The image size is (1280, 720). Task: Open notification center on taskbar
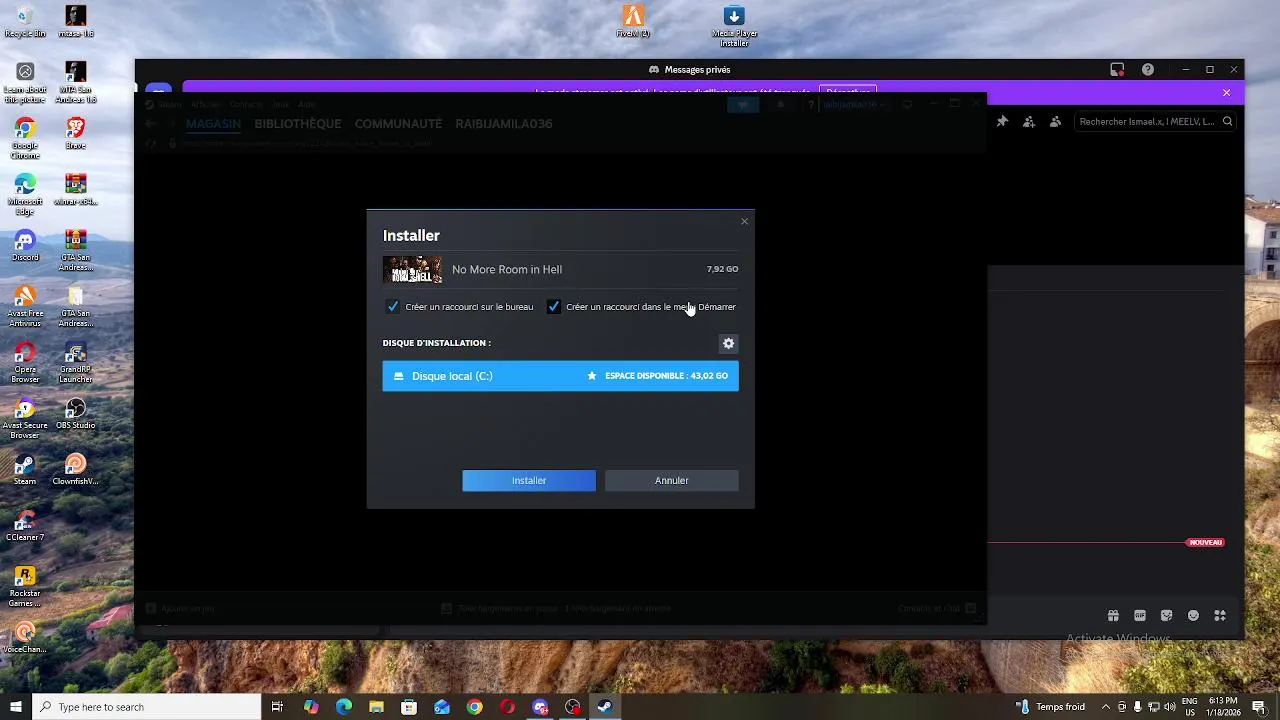point(1258,707)
